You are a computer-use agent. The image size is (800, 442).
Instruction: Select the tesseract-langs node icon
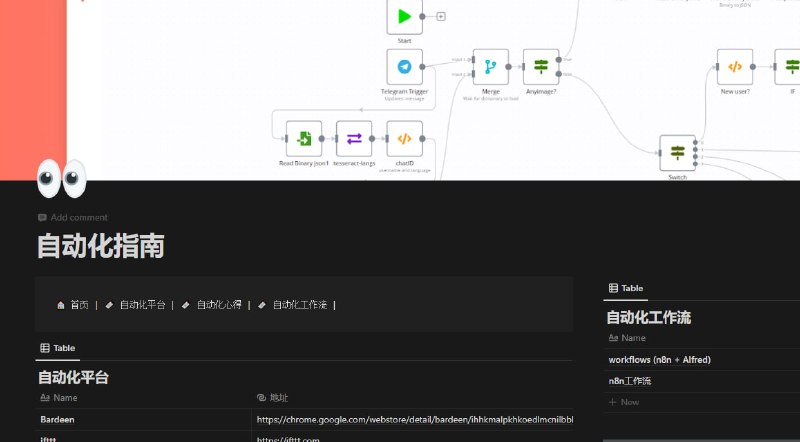pos(354,138)
